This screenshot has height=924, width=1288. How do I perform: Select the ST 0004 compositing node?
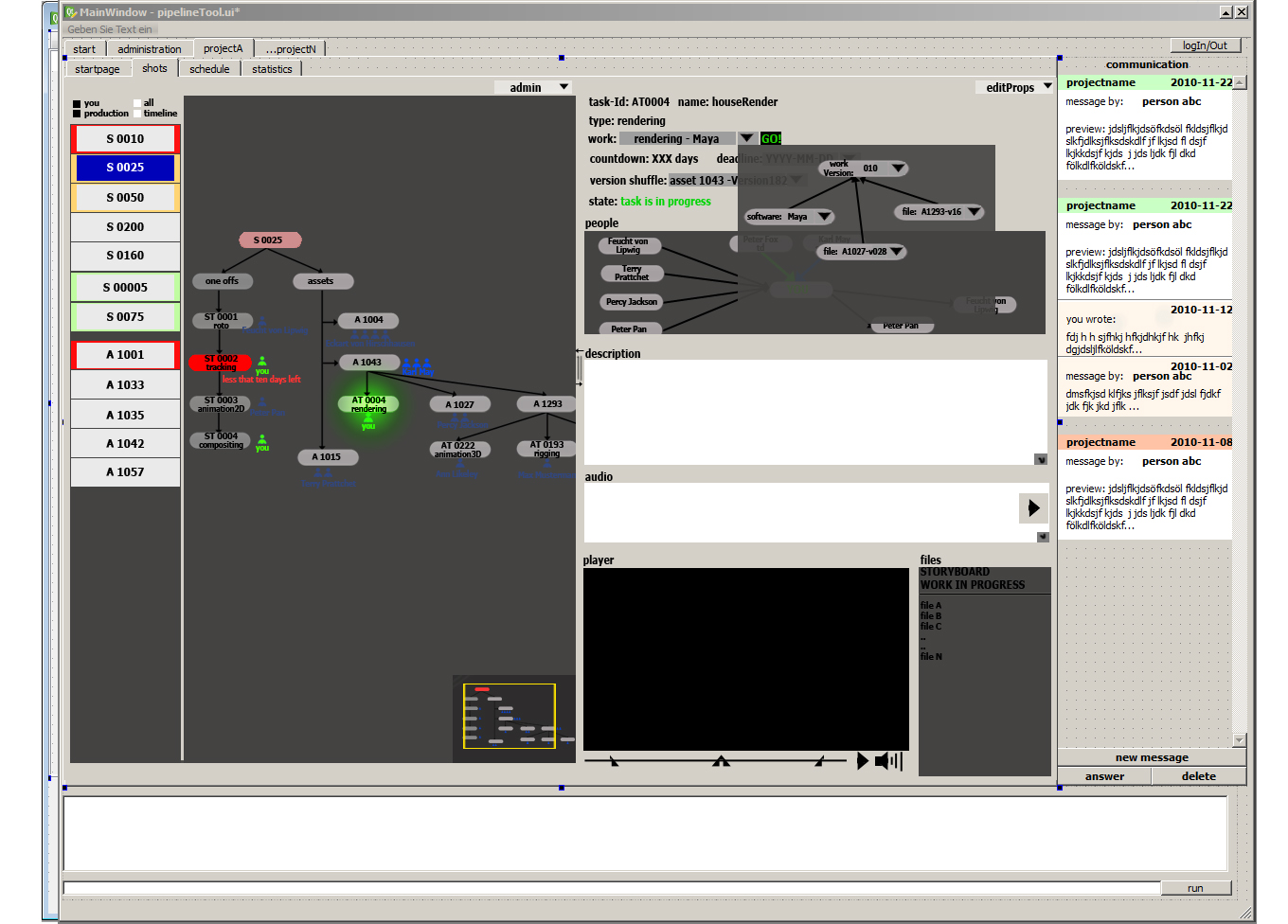[x=222, y=440]
